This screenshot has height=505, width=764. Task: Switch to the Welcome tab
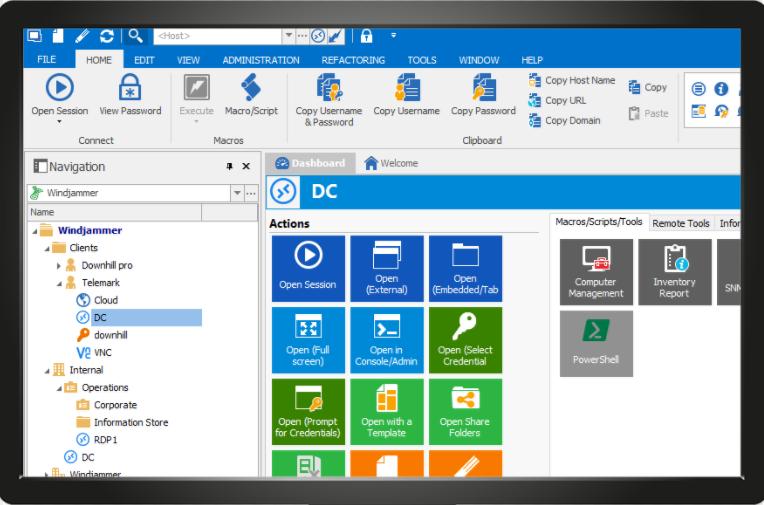[x=391, y=164]
